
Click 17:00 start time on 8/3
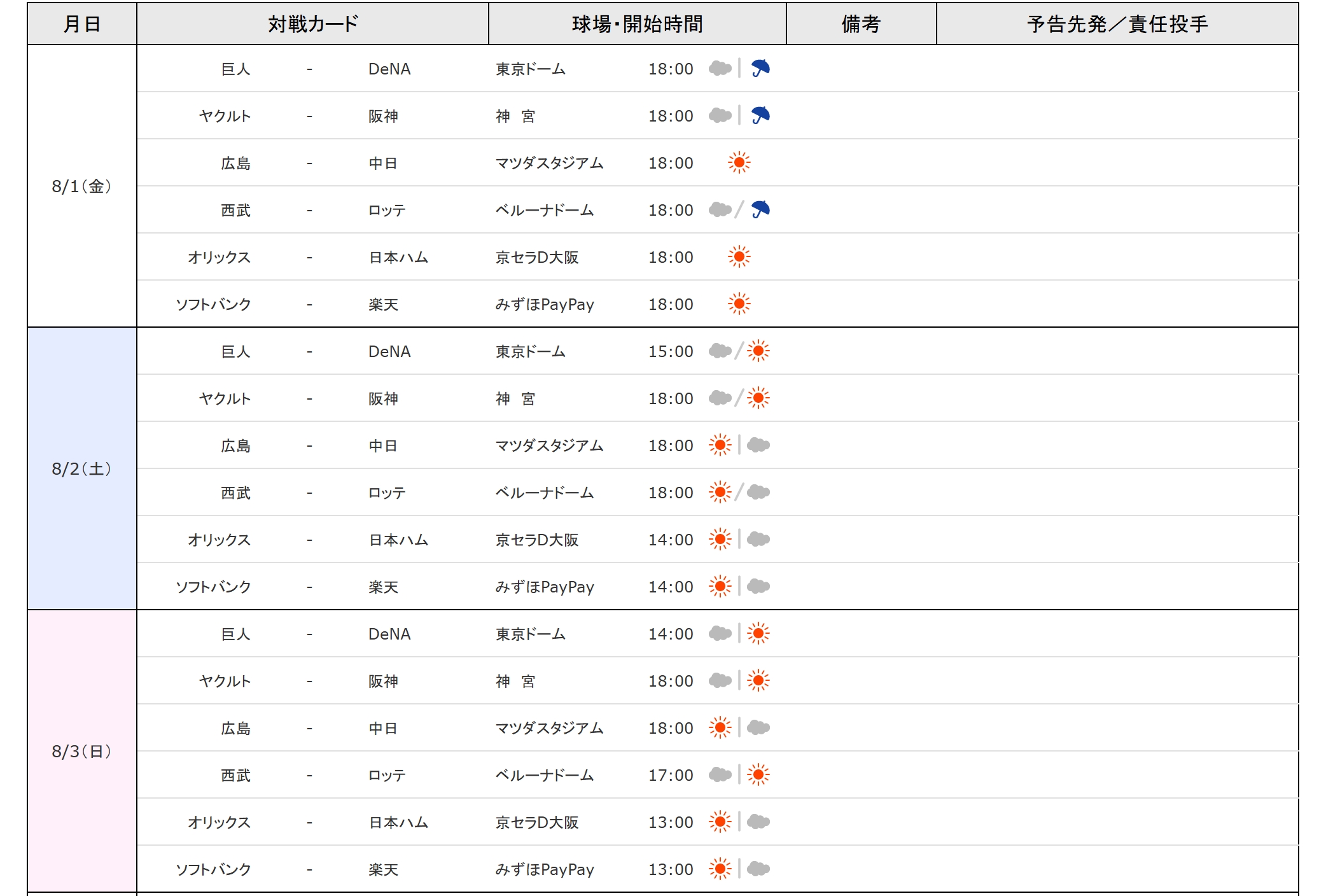[671, 775]
